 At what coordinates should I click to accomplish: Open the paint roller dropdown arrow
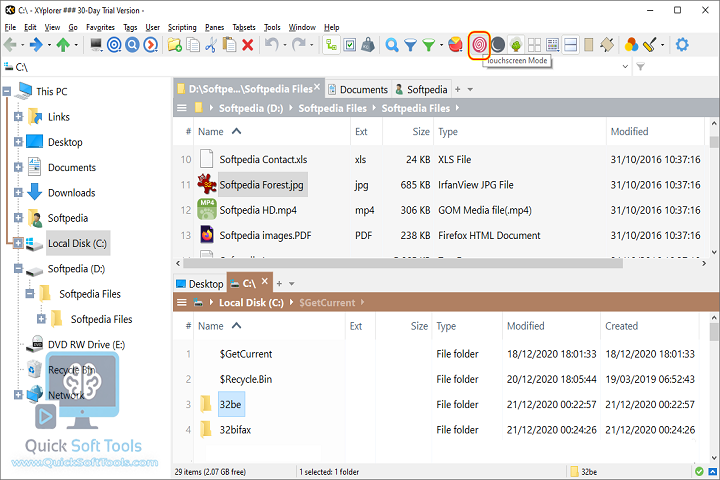coord(662,45)
